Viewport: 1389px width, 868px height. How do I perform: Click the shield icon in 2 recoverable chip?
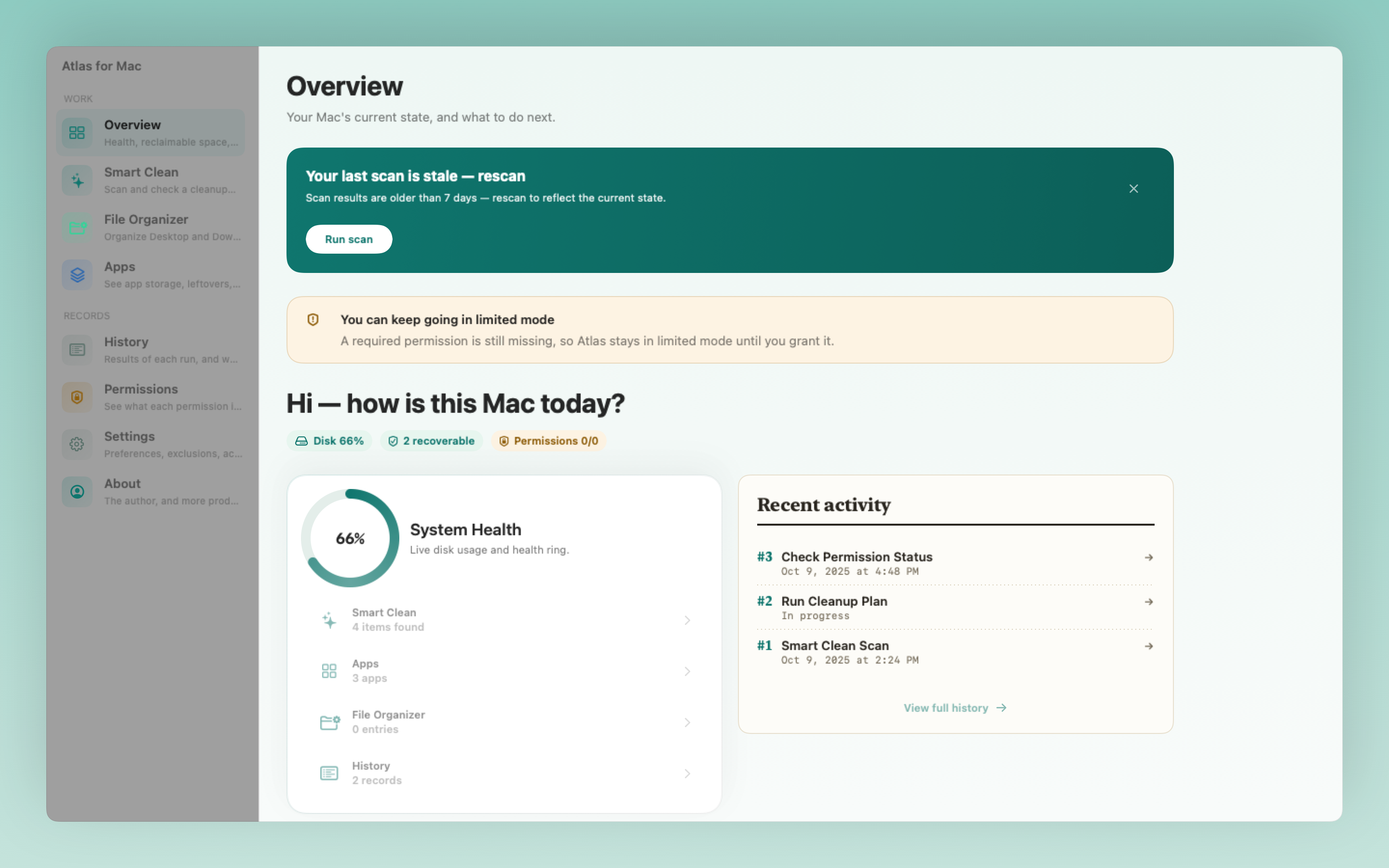click(x=393, y=441)
